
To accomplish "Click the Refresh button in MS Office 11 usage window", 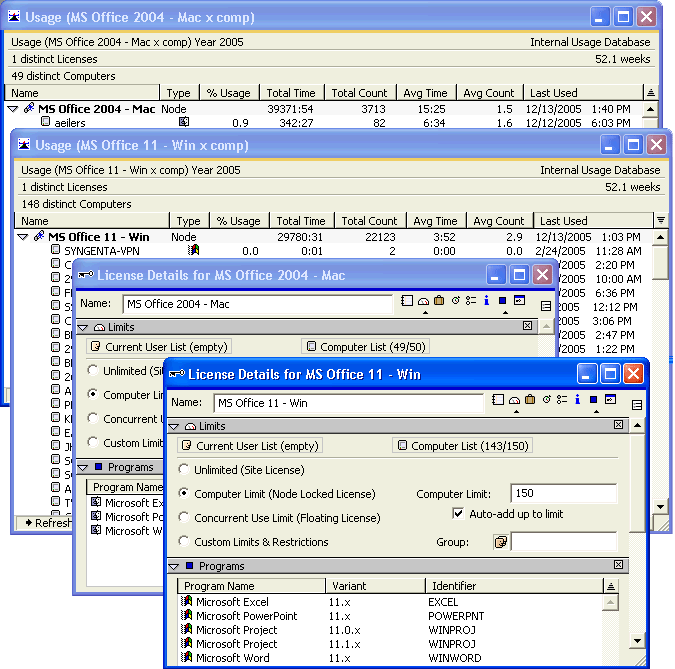I will tap(45, 523).
